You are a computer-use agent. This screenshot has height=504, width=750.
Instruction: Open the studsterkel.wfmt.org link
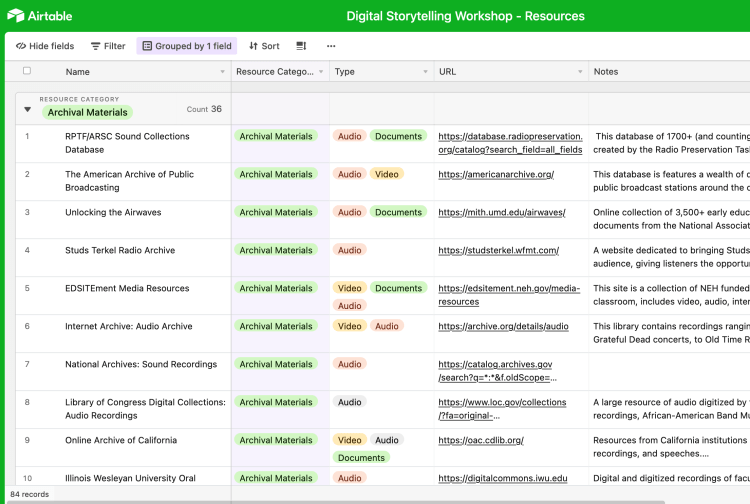point(498,250)
